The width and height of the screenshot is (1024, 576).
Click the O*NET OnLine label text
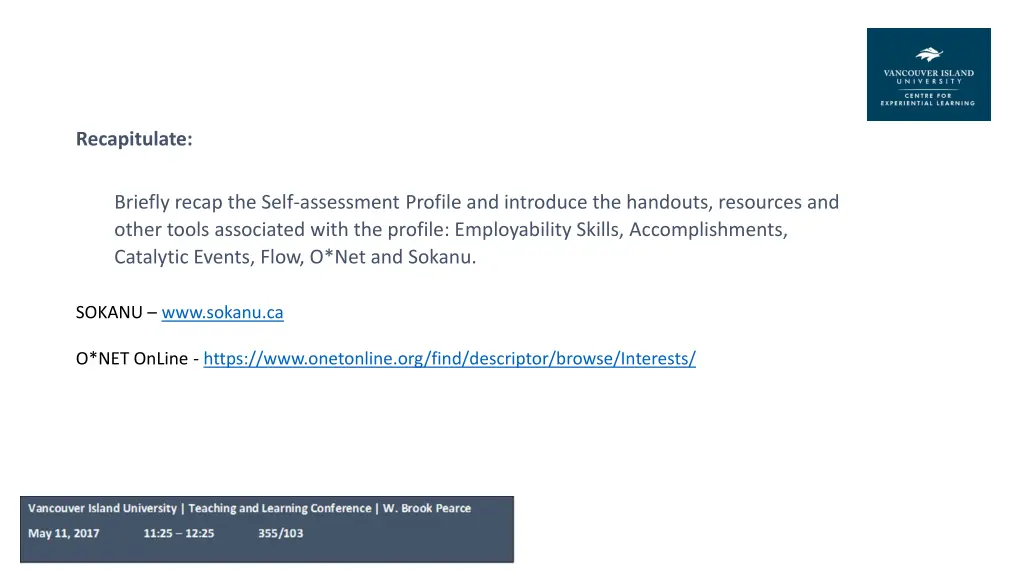click(132, 359)
